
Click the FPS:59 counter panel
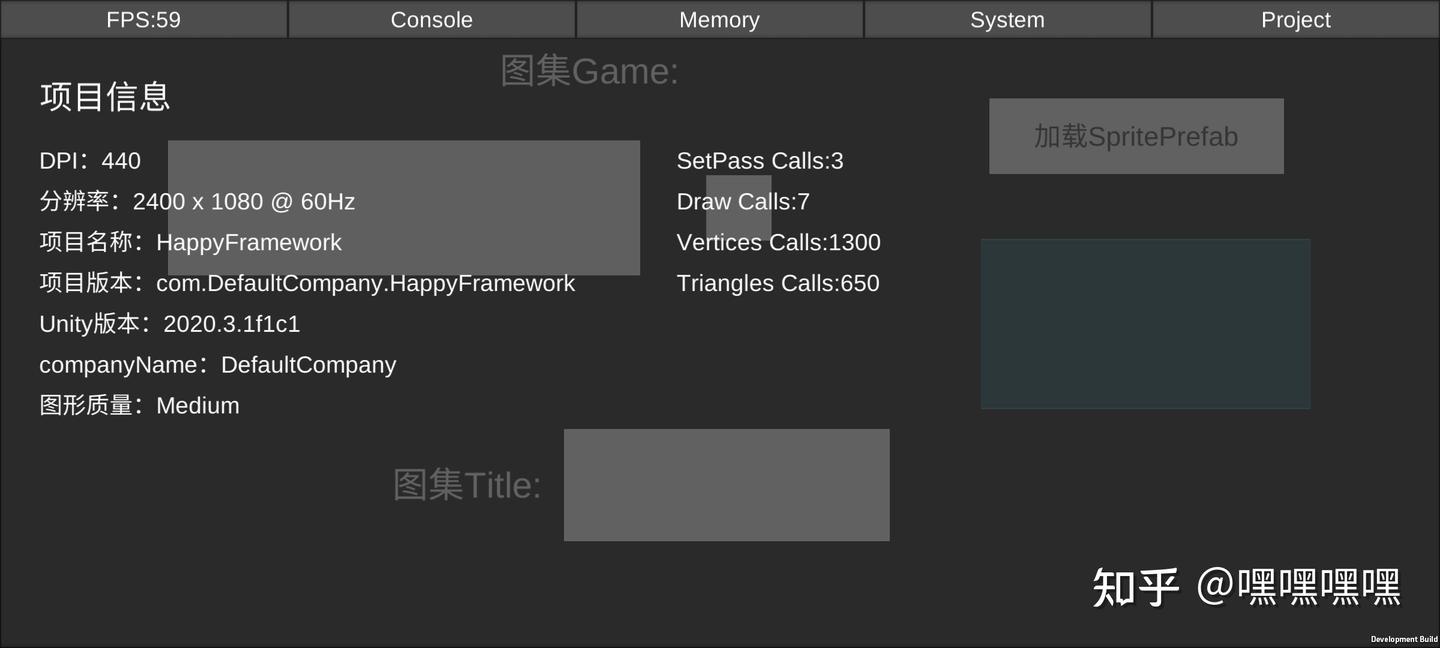(143, 19)
